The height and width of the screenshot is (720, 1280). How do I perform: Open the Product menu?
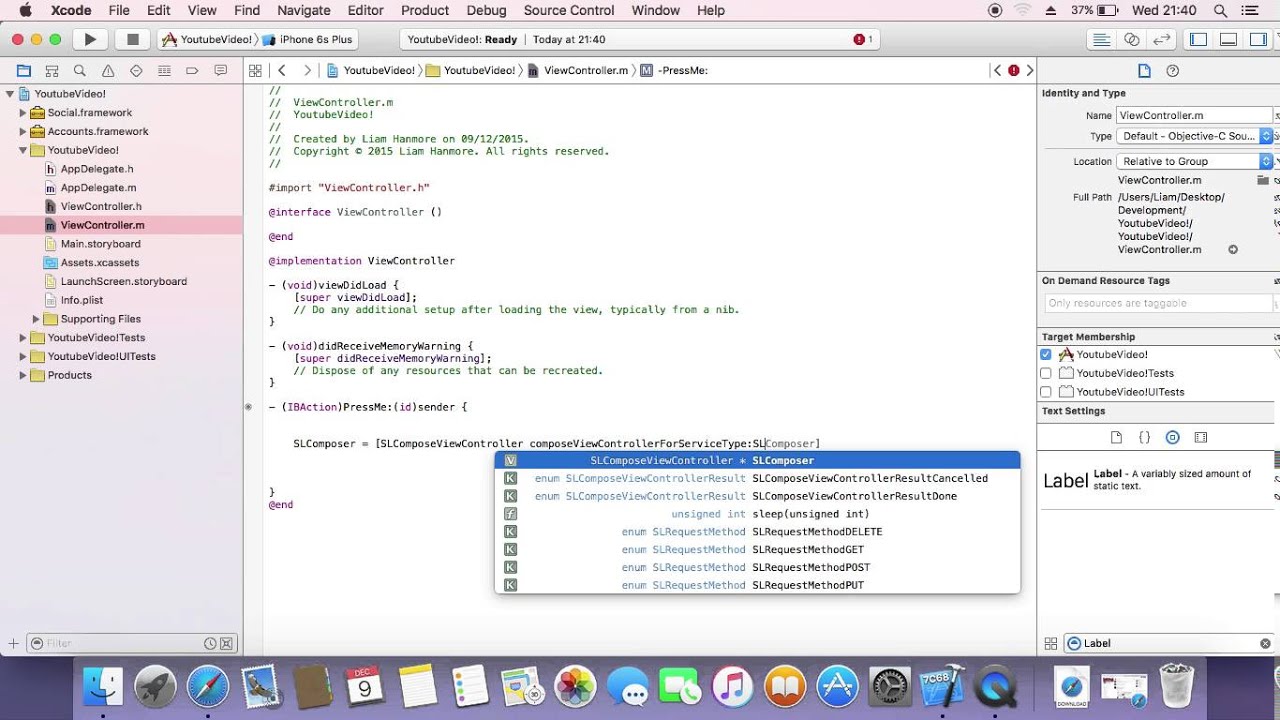coord(425,10)
